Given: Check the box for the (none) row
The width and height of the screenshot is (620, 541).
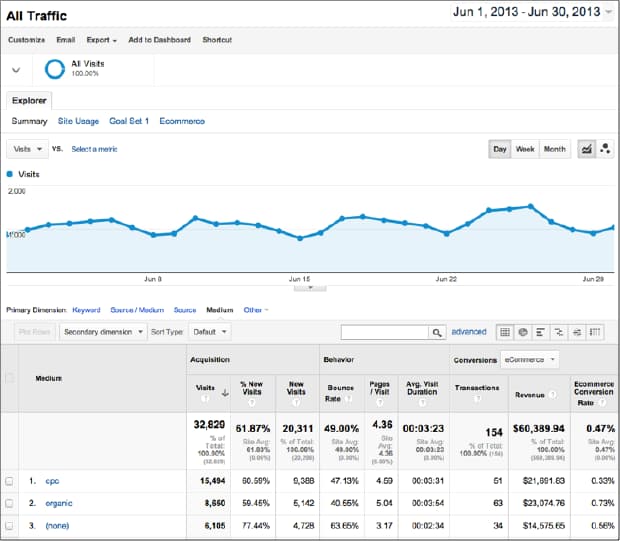Looking at the screenshot, I should point(10,525).
